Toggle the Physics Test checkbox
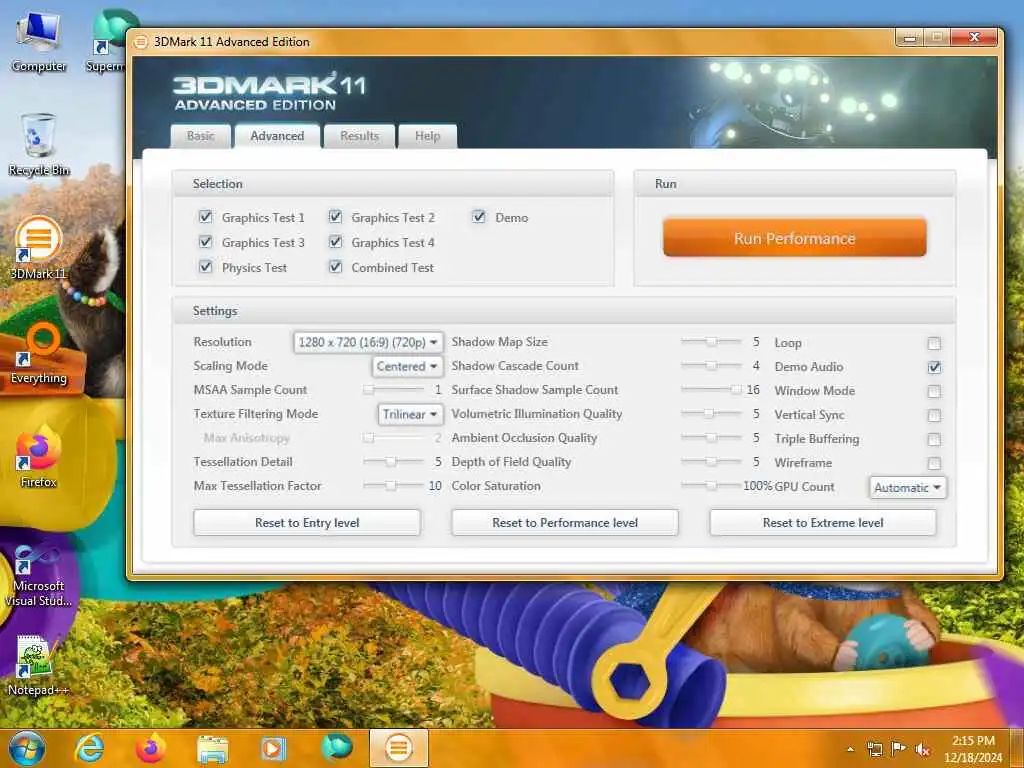 click(x=206, y=266)
